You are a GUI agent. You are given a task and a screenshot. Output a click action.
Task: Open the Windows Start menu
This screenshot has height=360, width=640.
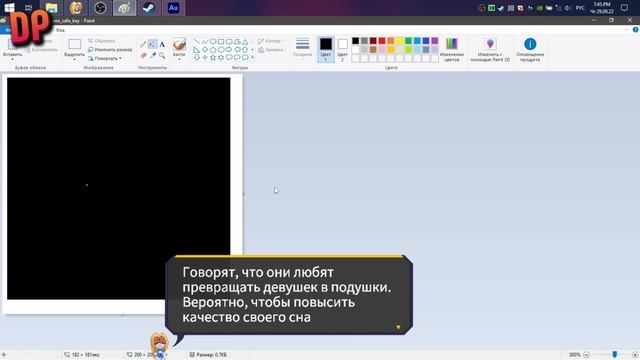pyautogui.click(x=9, y=8)
